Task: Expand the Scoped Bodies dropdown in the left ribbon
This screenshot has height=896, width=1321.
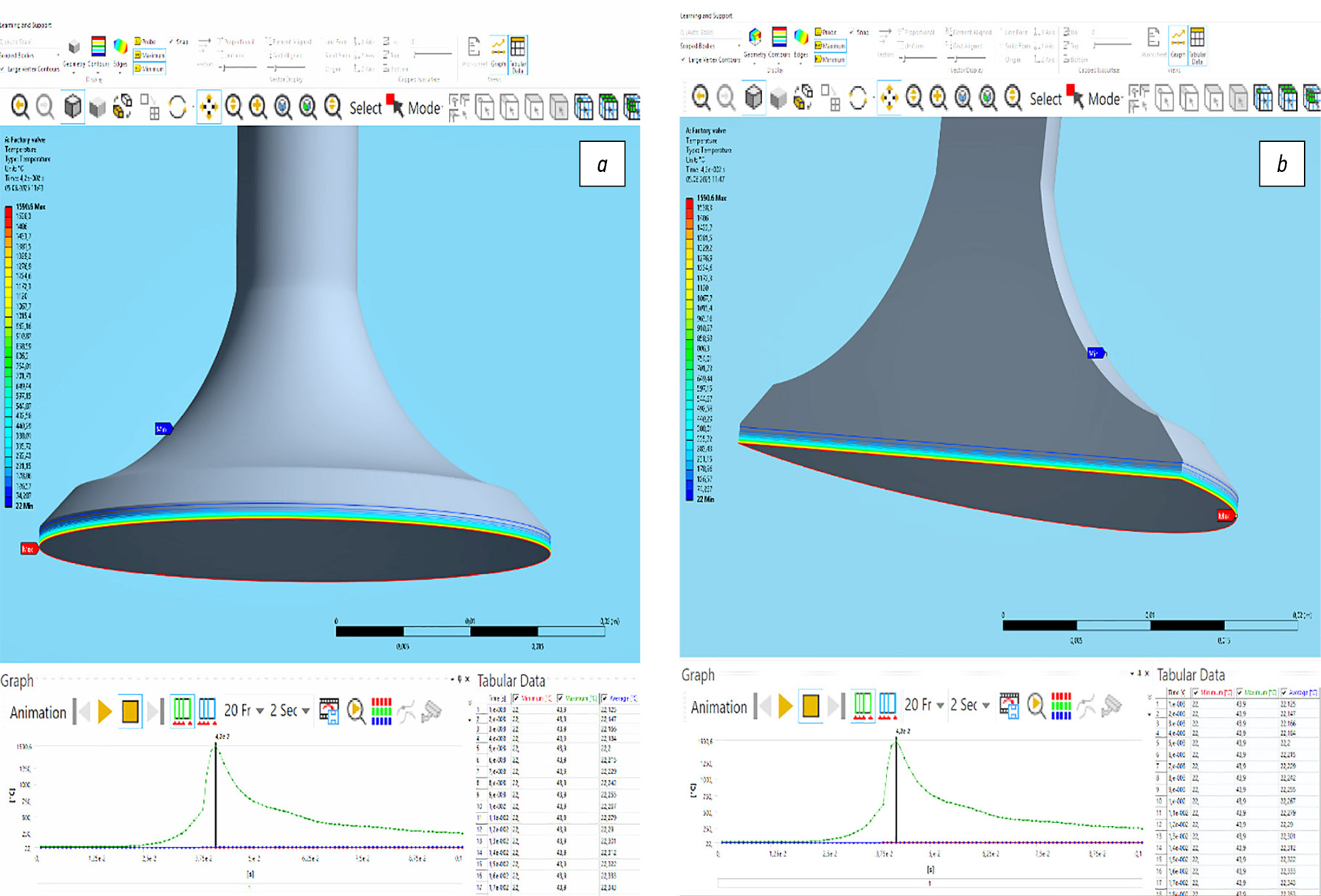Action: [58, 56]
